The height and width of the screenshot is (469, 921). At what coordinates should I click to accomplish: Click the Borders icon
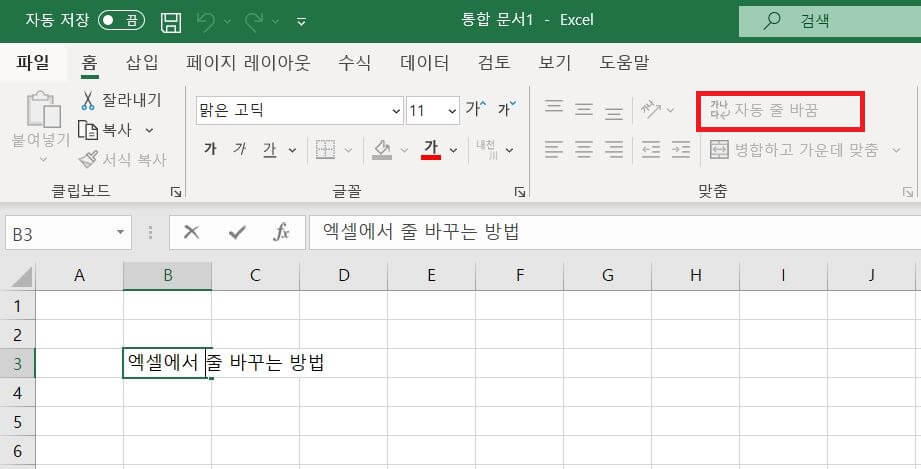coord(325,150)
